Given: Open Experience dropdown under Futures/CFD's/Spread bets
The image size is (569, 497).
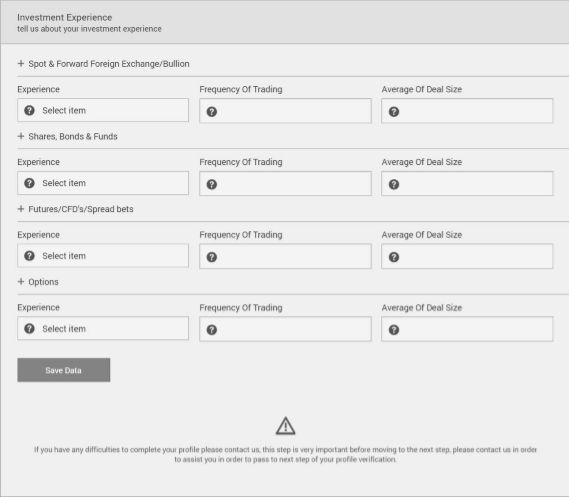Looking at the screenshot, I should pos(103,256).
